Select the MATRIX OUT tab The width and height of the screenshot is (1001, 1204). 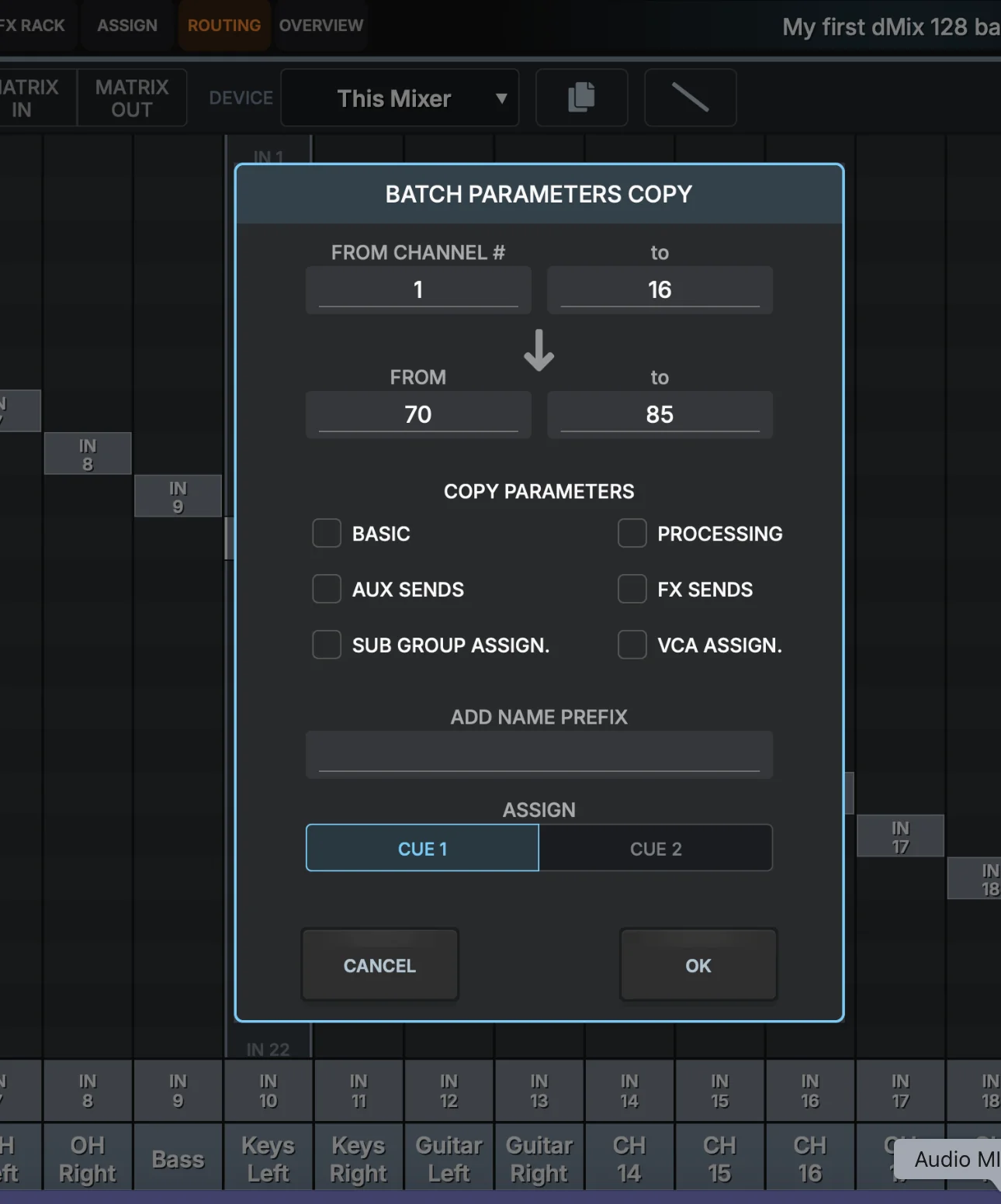tap(132, 98)
